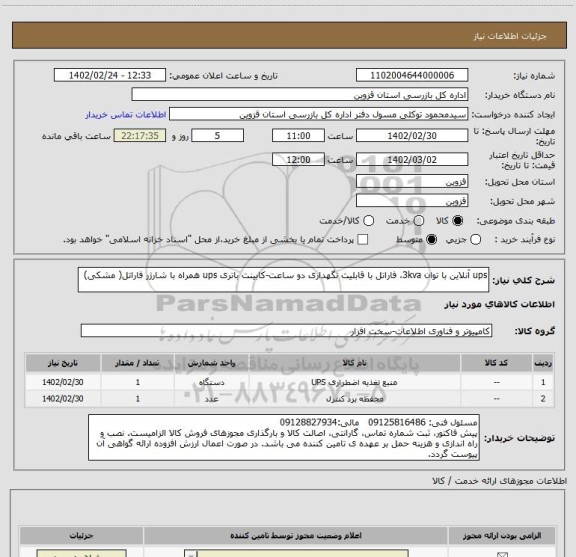Click دستگاه unit cell in row 1
The image size is (576, 557).
point(212,382)
